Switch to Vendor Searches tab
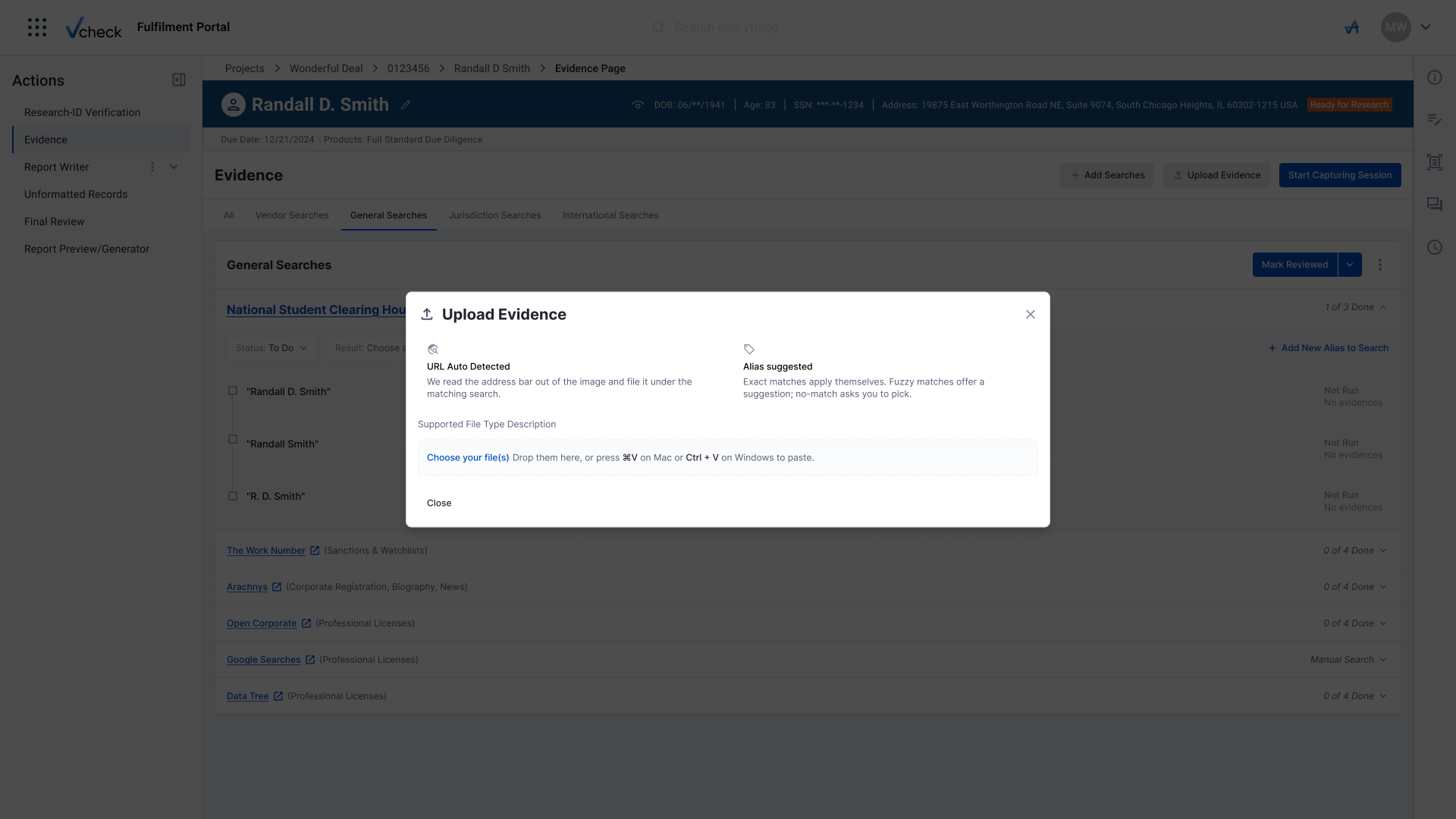 (292, 215)
